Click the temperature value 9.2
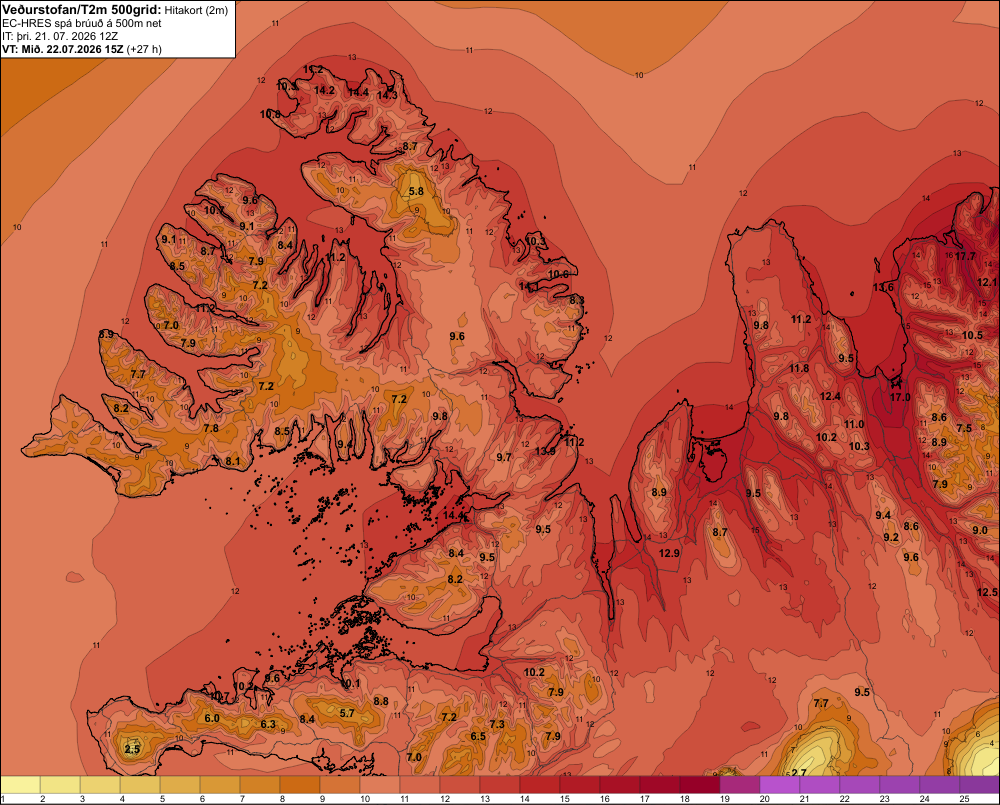The height and width of the screenshot is (805, 1000). [891, 537]
